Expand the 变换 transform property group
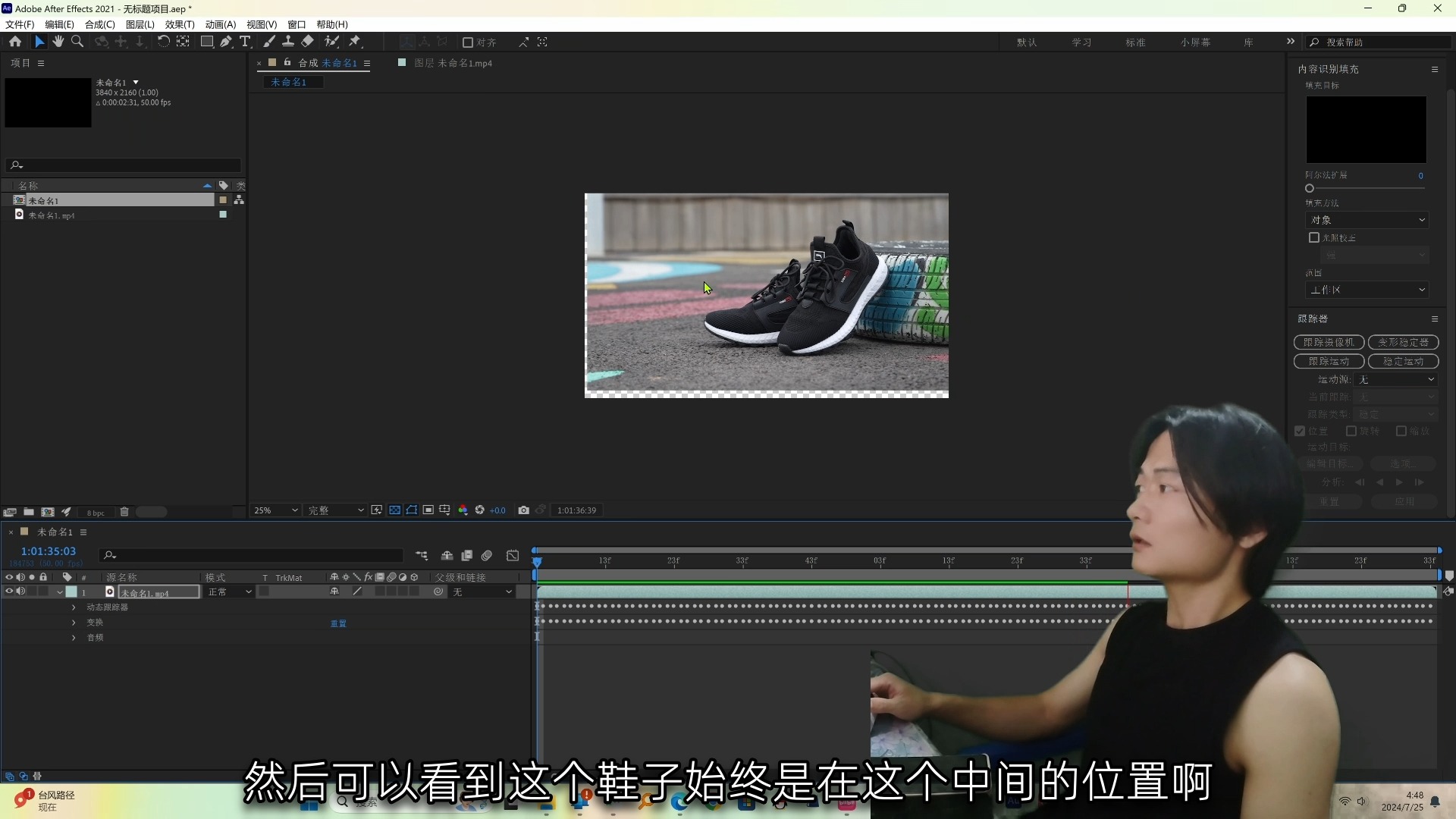The height and width of the screenshot is (819, 1456). click(x=74, y=623)
